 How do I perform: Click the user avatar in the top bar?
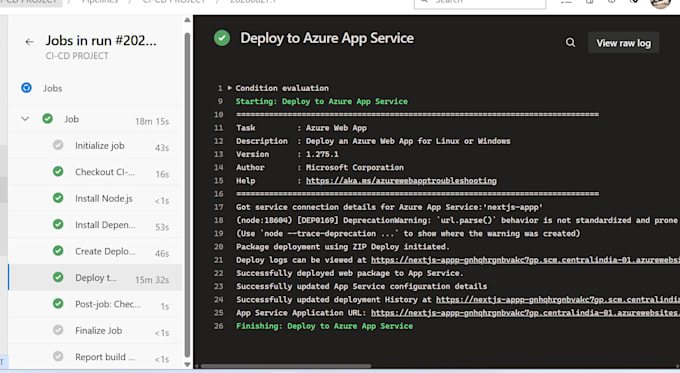click(x=660, y=2)
